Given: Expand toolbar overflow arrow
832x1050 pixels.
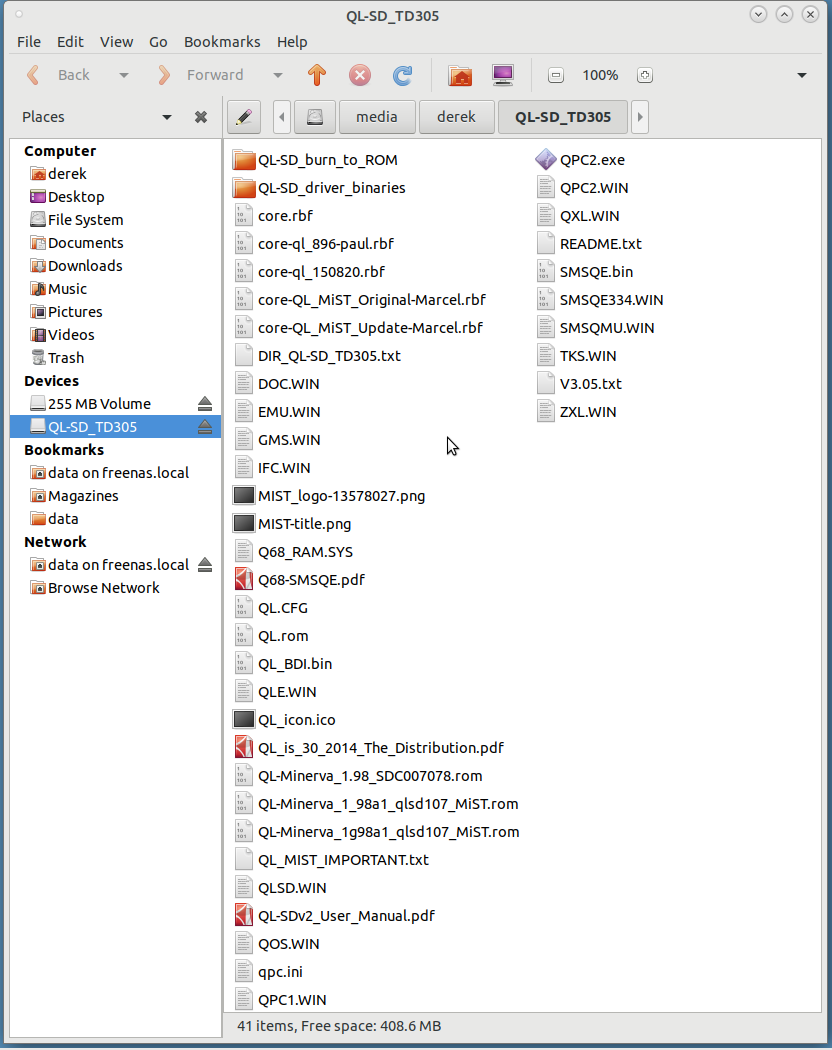Looking at the screenshot, I should tap(801, 76).
